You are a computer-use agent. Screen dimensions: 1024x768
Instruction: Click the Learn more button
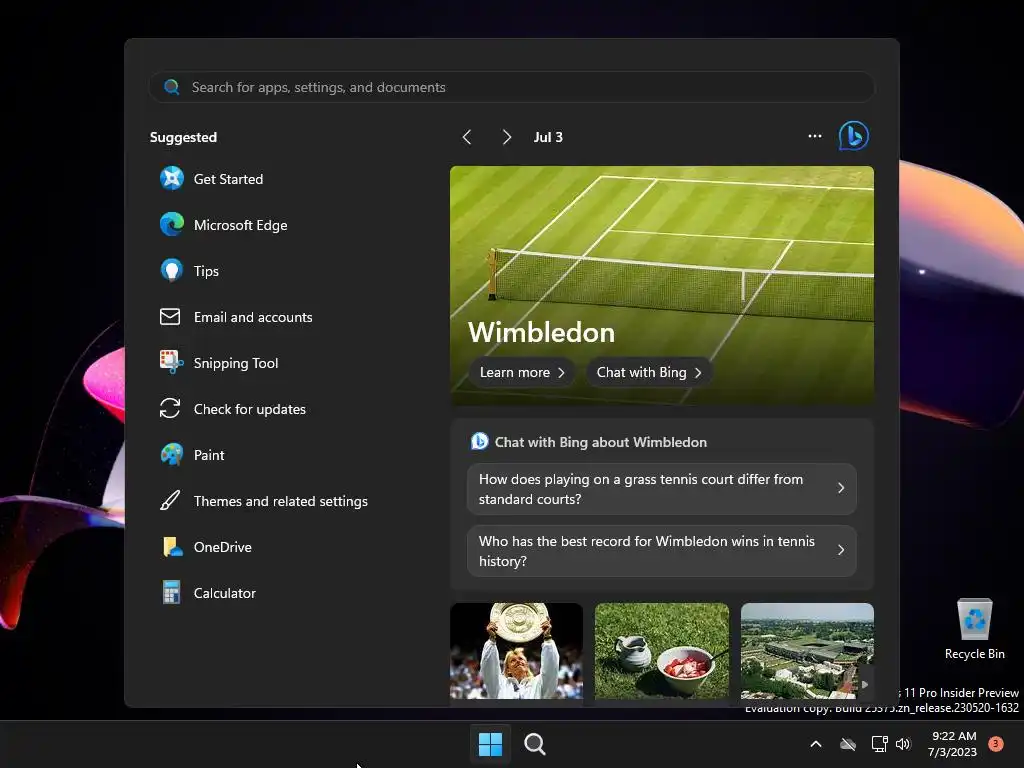coord(522,372)
